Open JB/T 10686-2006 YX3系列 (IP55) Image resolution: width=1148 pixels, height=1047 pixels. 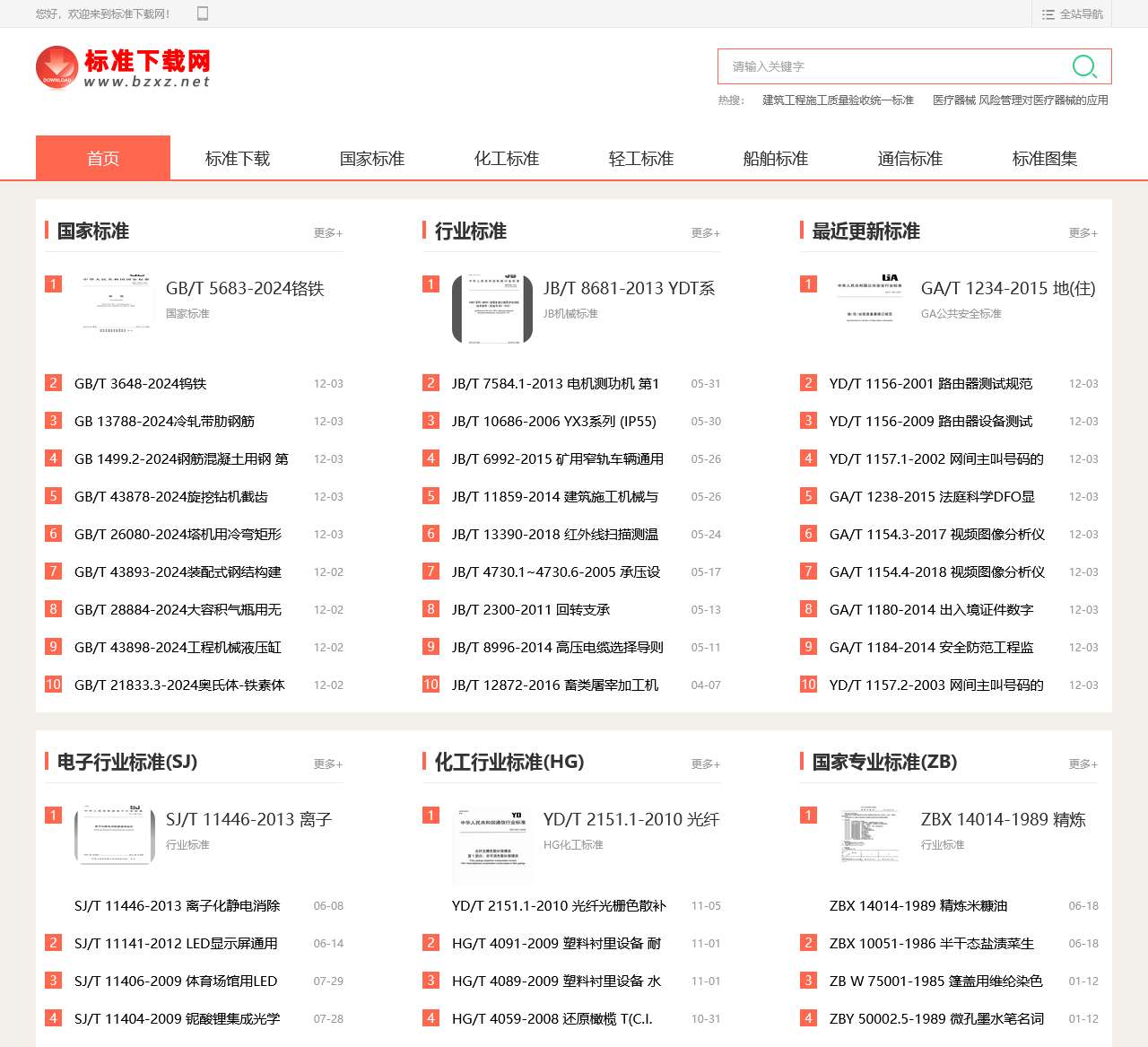[x=554, y=422]
